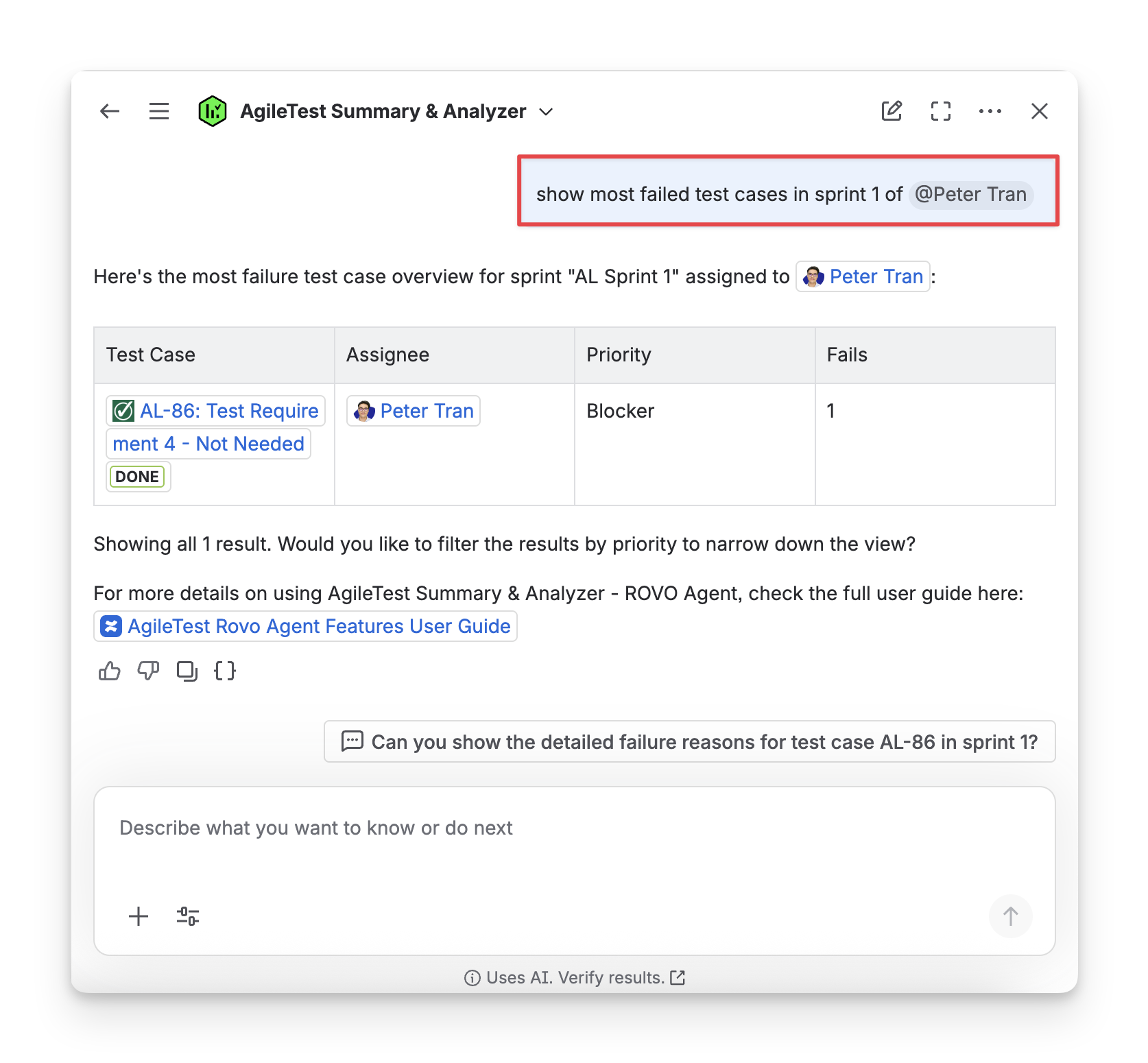1148x1063 pixels.
Task: Click the AgileTest green hexagon agent icon
Action: [x=213, y=111]
